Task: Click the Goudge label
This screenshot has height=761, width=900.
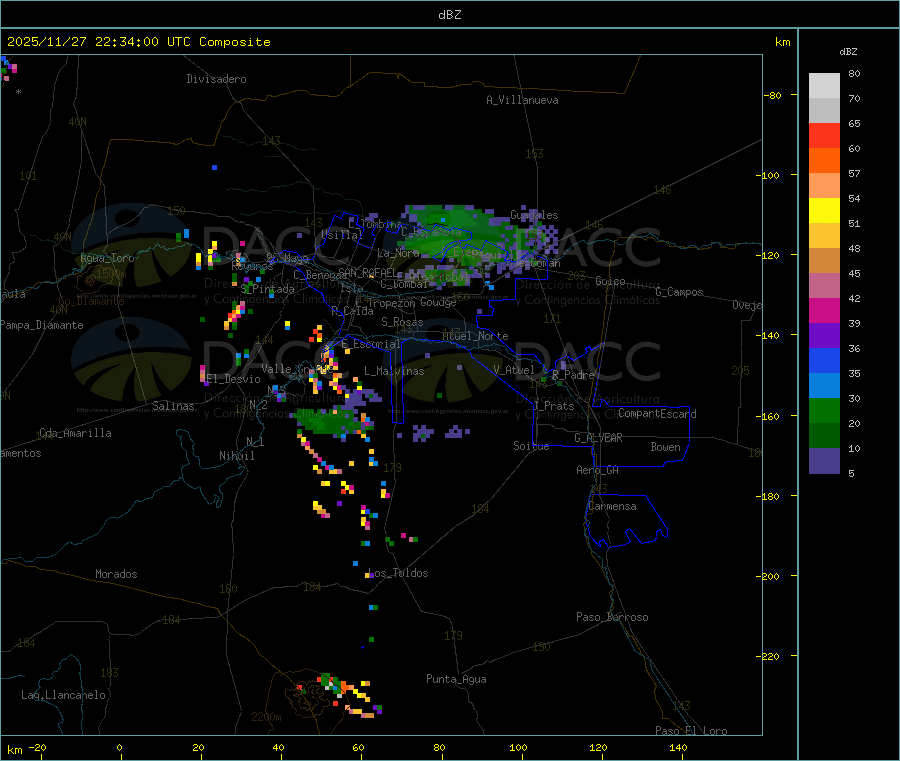Action: point(438,302)
